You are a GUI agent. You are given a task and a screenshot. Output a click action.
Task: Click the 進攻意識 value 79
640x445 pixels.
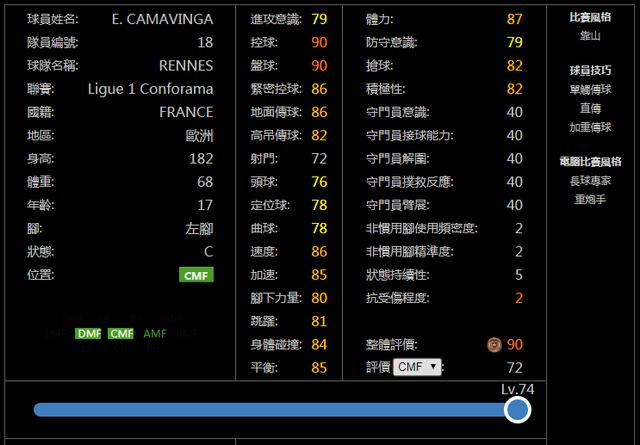[x=319, y=19]
